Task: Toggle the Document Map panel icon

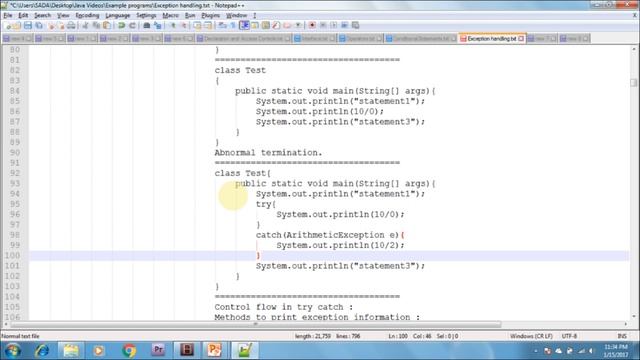Action: point(266,26)
